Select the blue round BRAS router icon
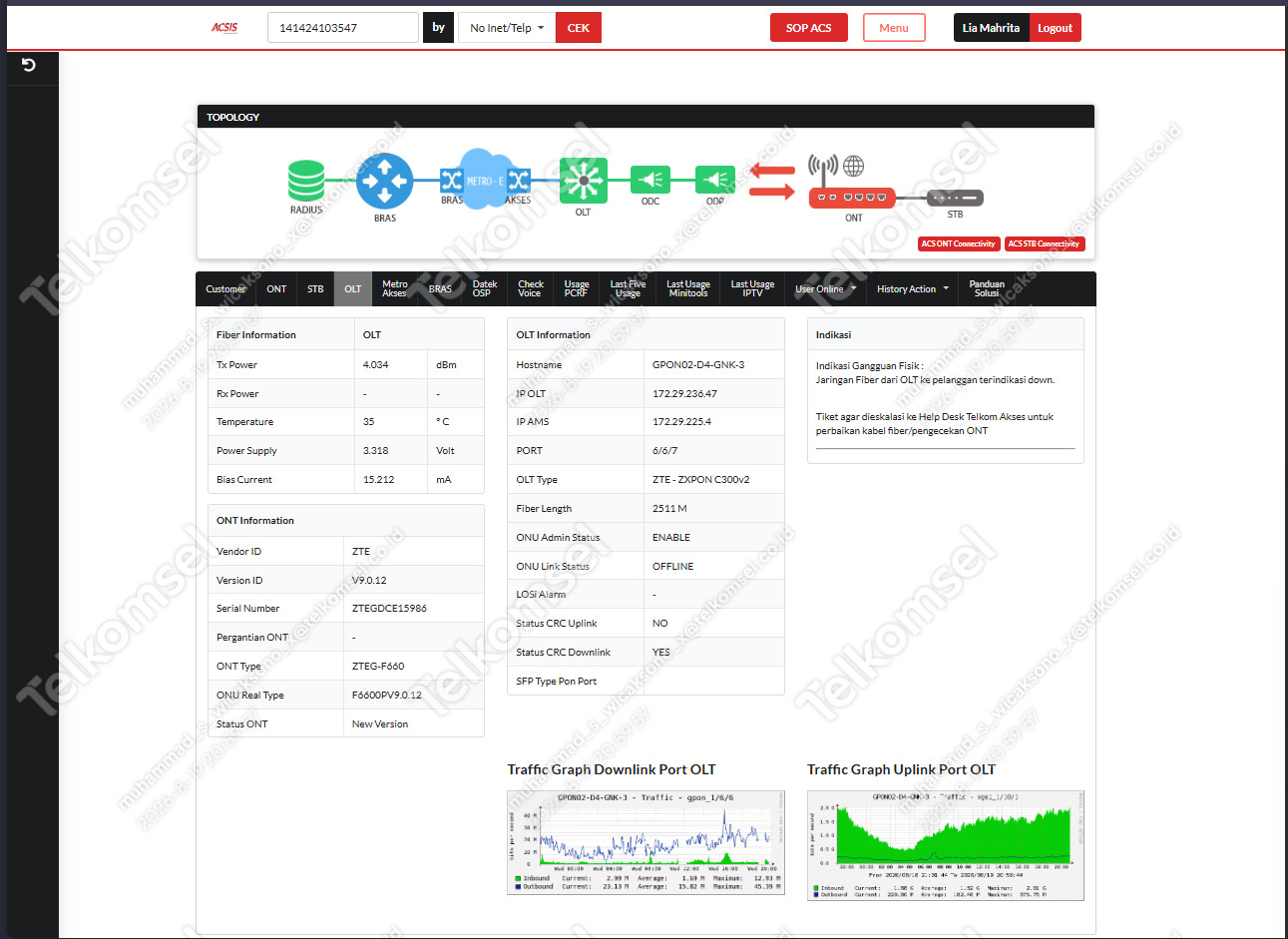Screen dimensions: 1288x939 385,182
